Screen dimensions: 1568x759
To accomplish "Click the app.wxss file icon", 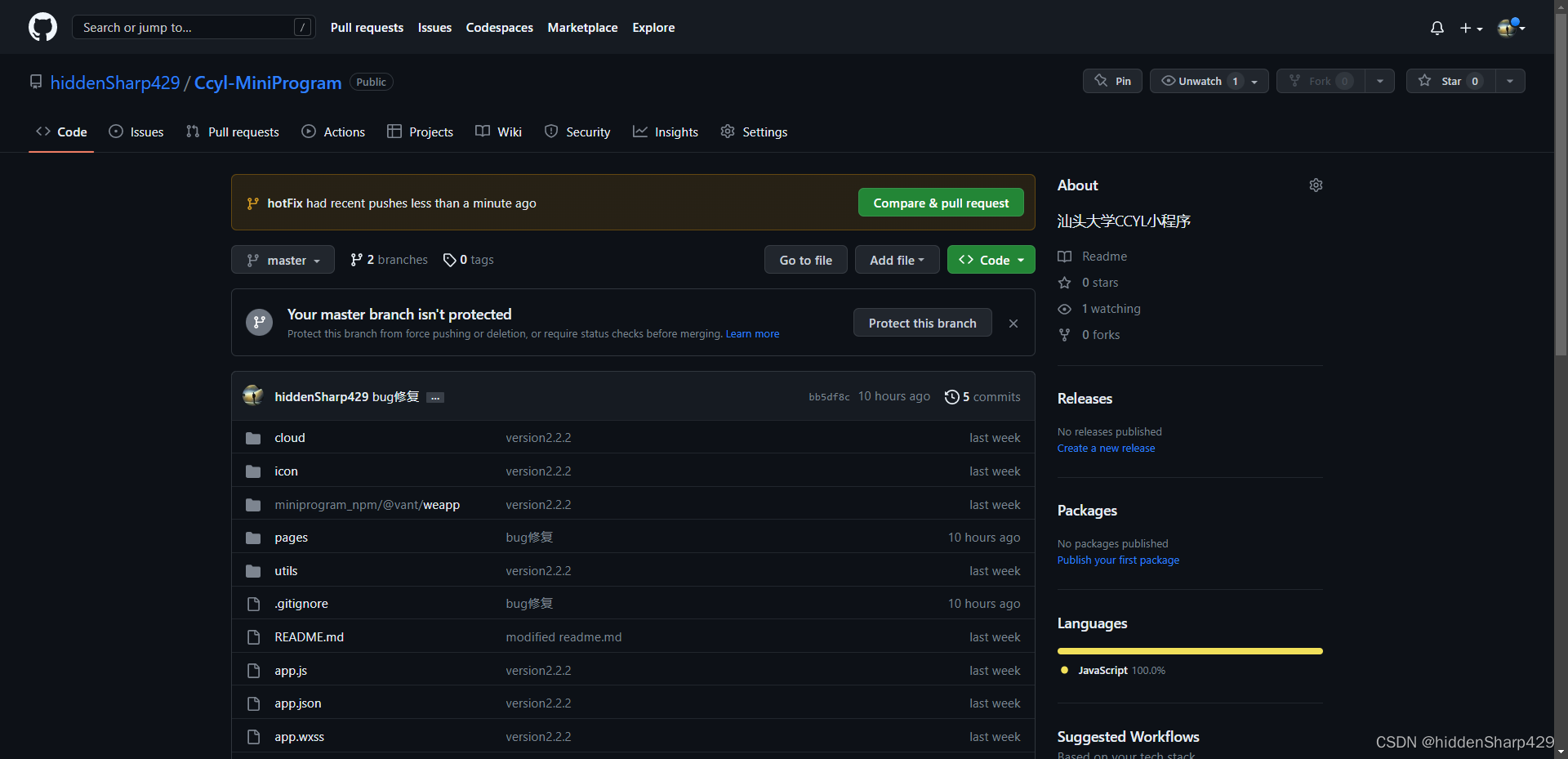I will point(253,737).
